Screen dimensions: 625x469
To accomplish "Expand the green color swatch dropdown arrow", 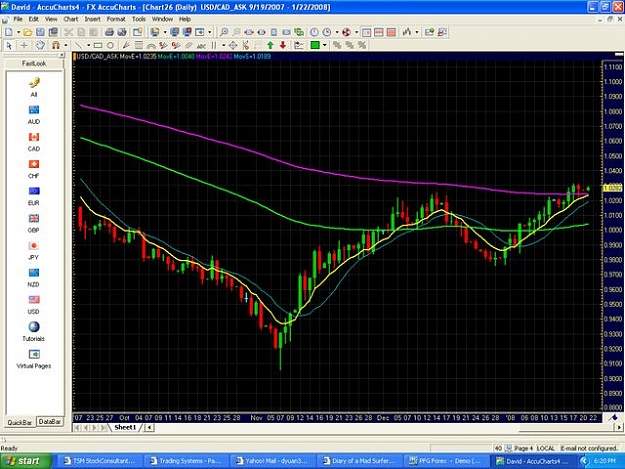I will click(x=325, y=45).
